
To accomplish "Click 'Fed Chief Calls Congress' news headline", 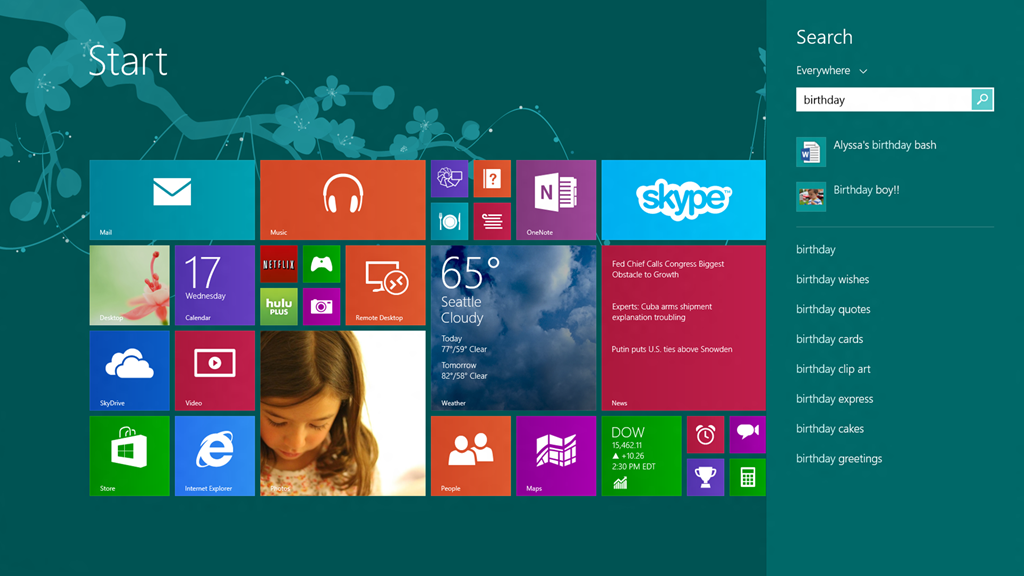I will click(668, 269).
